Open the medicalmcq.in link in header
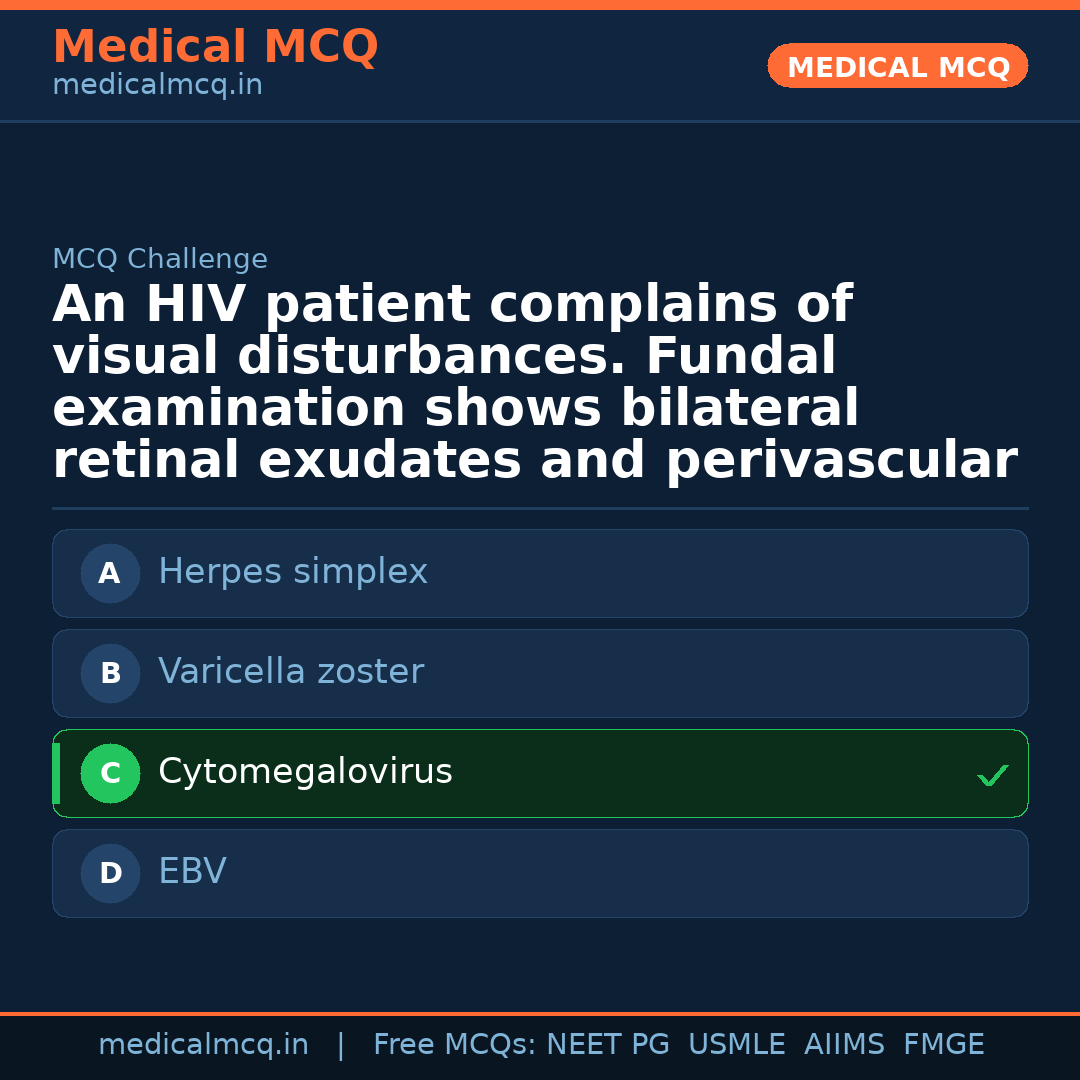 pos(157,86)
